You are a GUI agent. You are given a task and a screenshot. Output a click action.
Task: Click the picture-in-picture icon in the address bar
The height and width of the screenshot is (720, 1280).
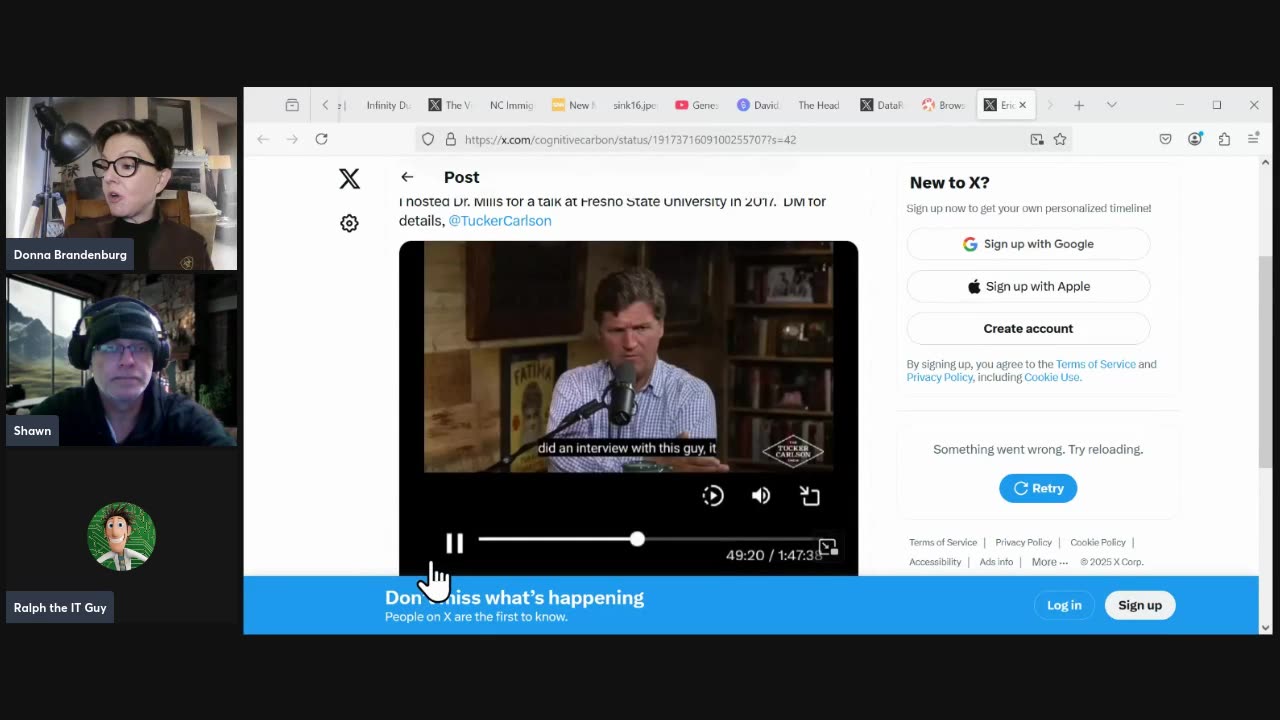pos(1037,139)
